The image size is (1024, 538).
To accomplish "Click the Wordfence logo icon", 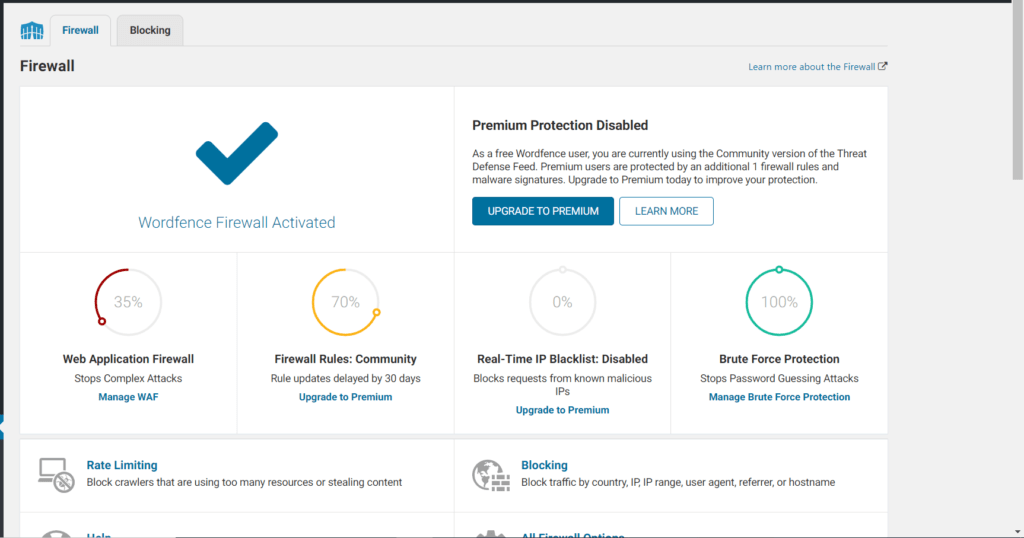I will [32, 31].
